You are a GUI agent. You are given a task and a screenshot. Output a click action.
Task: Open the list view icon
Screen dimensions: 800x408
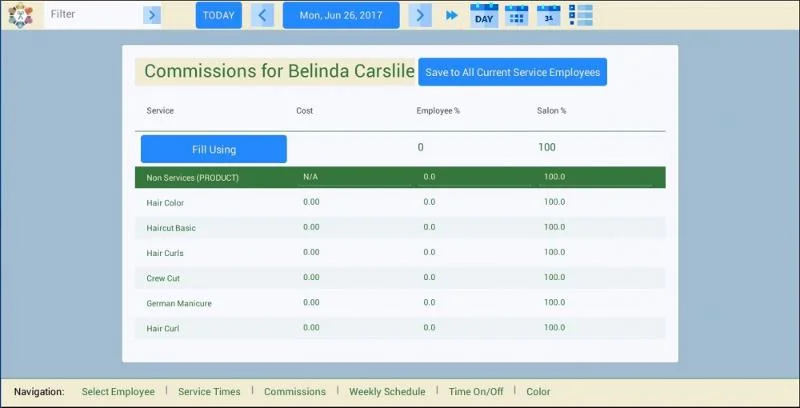tap(581, 15)
